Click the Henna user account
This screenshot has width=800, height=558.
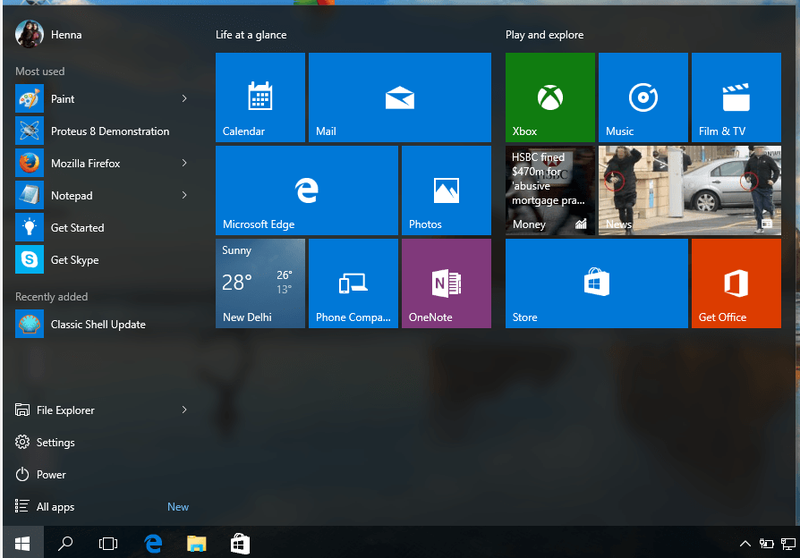pyautogui.click(x=49, y=34)
